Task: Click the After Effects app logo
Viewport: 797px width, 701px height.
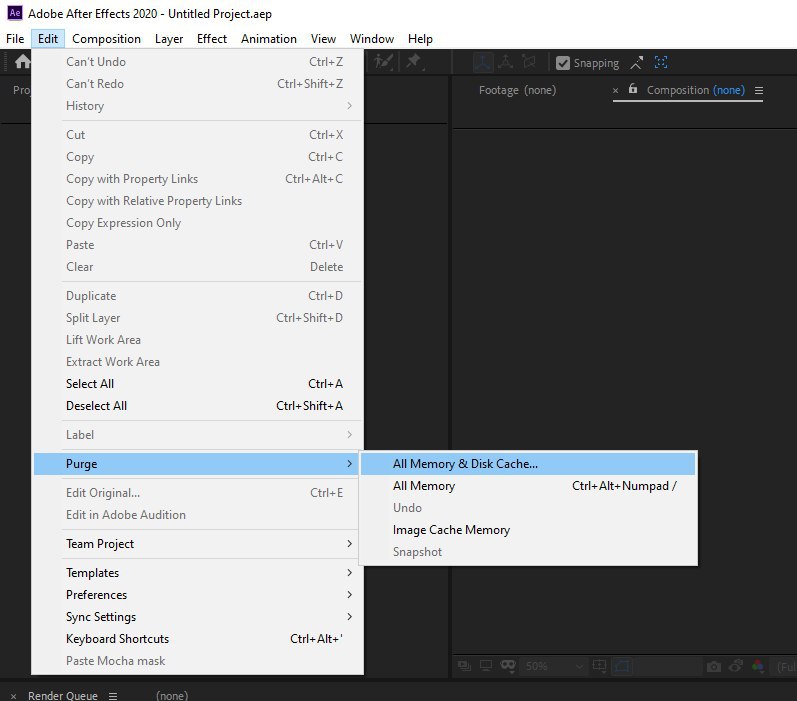Action: point(14,13)
